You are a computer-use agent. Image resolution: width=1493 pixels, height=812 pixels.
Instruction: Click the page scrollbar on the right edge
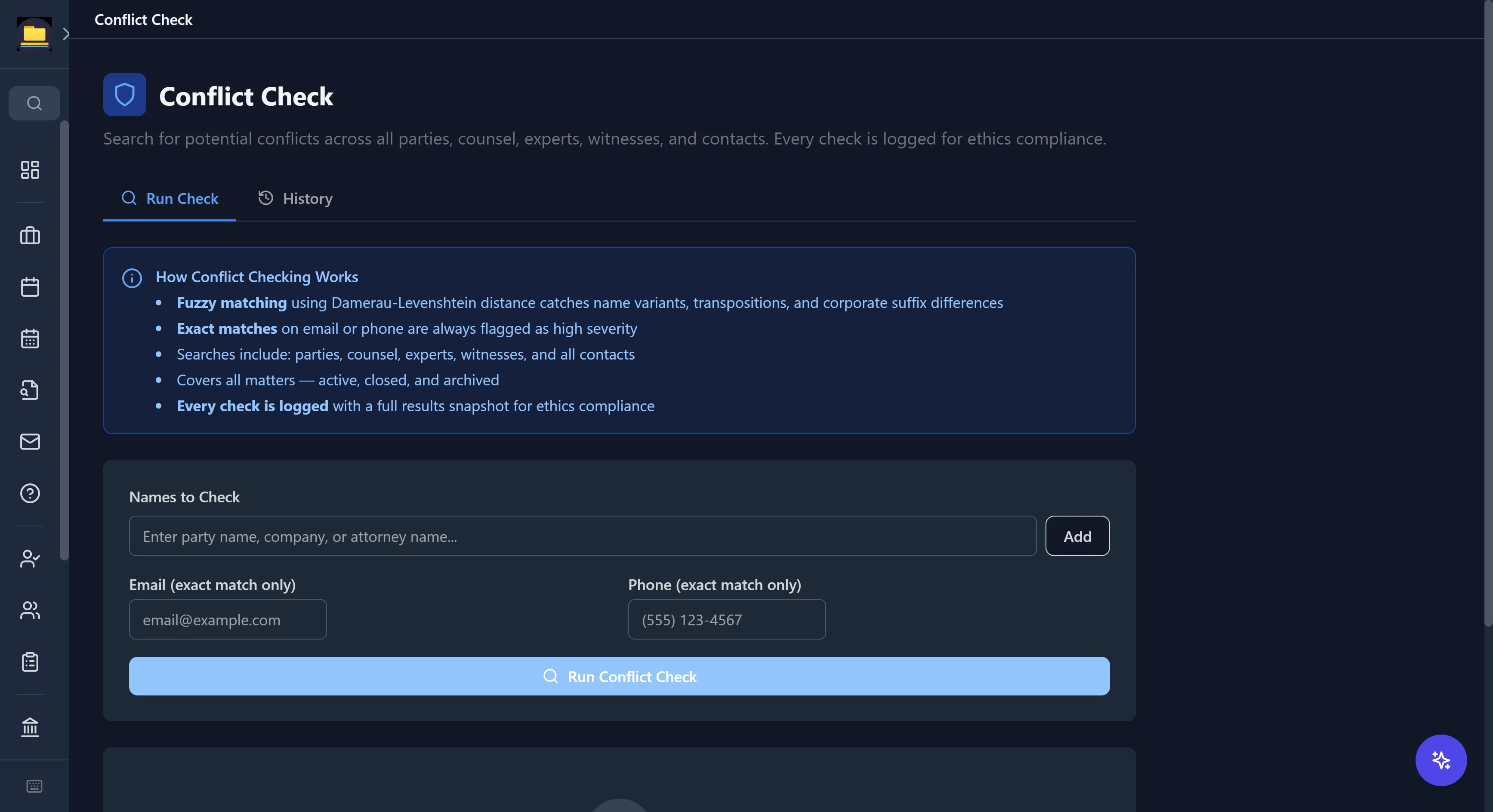[x=1488, y=313]
